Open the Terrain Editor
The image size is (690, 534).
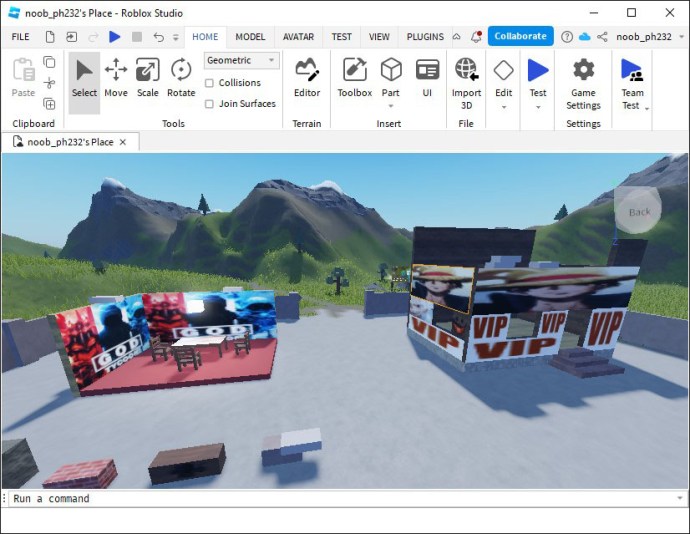point(307,77)
